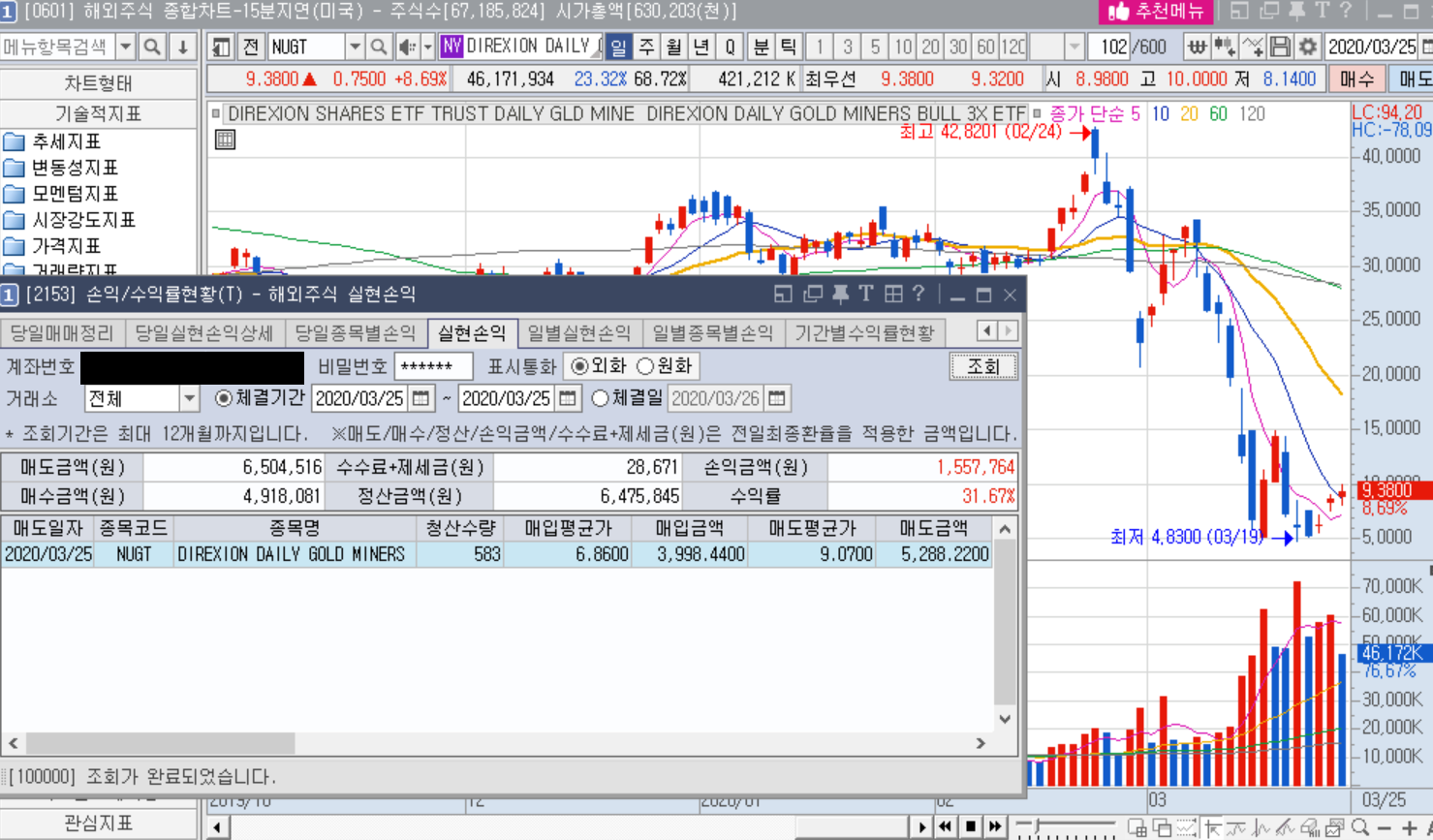
Task: Click the 매수 buy button
Action: point(1357,79)
